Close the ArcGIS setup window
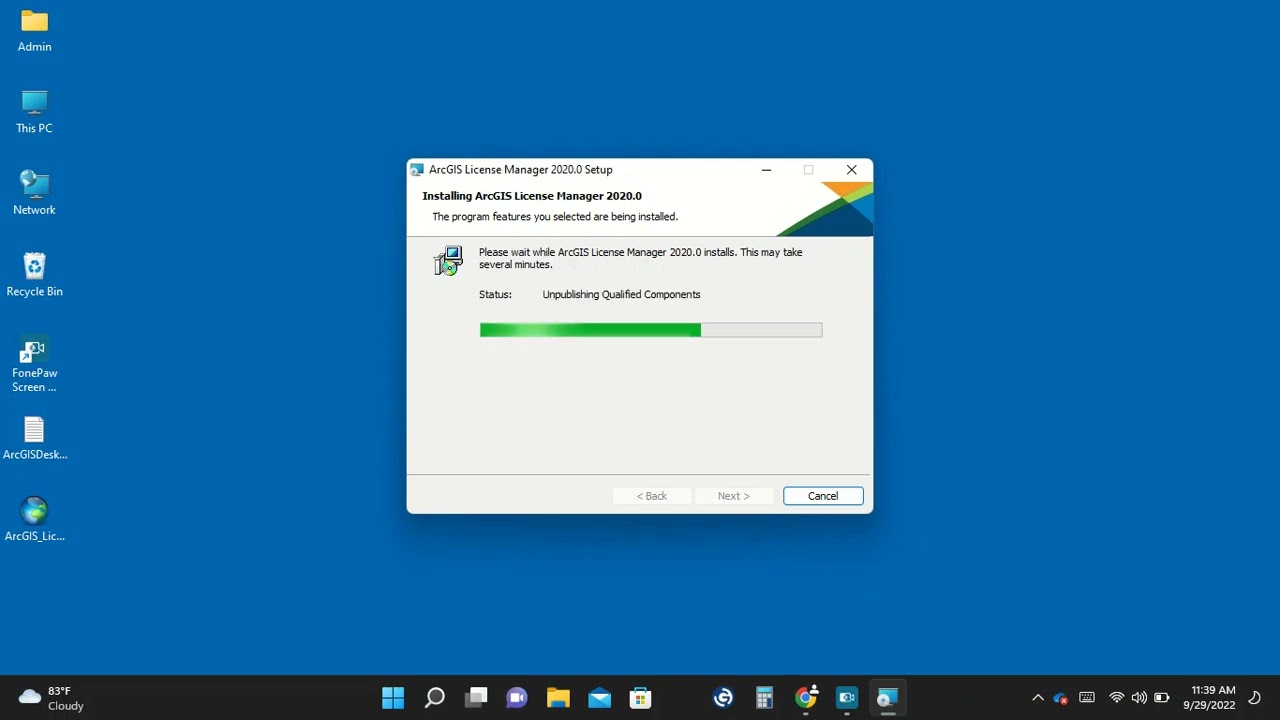The width and height of the screenshot is (1280, 720). pos(851,170)
